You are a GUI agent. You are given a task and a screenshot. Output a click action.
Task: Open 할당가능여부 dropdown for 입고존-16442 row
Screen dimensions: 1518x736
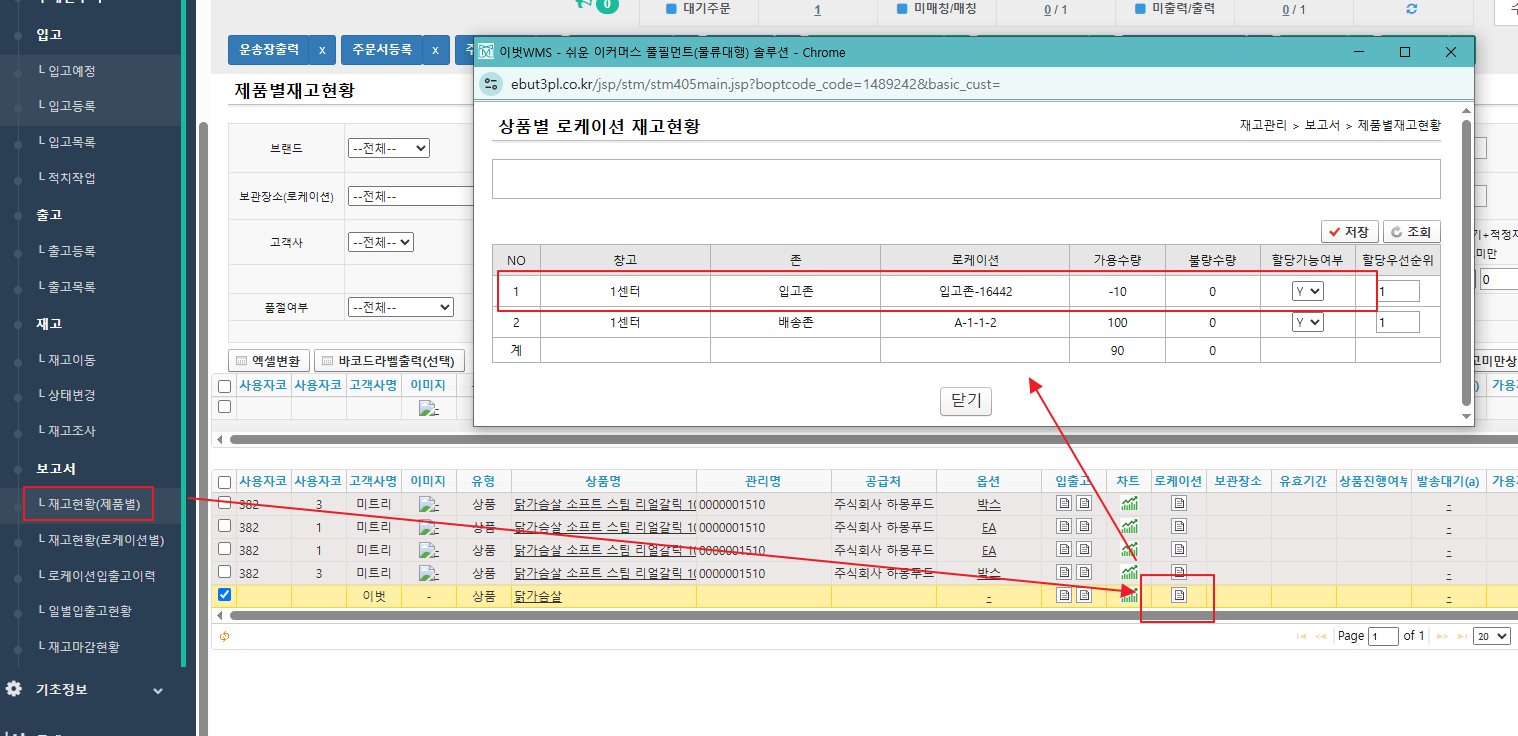click(1307, 291)
